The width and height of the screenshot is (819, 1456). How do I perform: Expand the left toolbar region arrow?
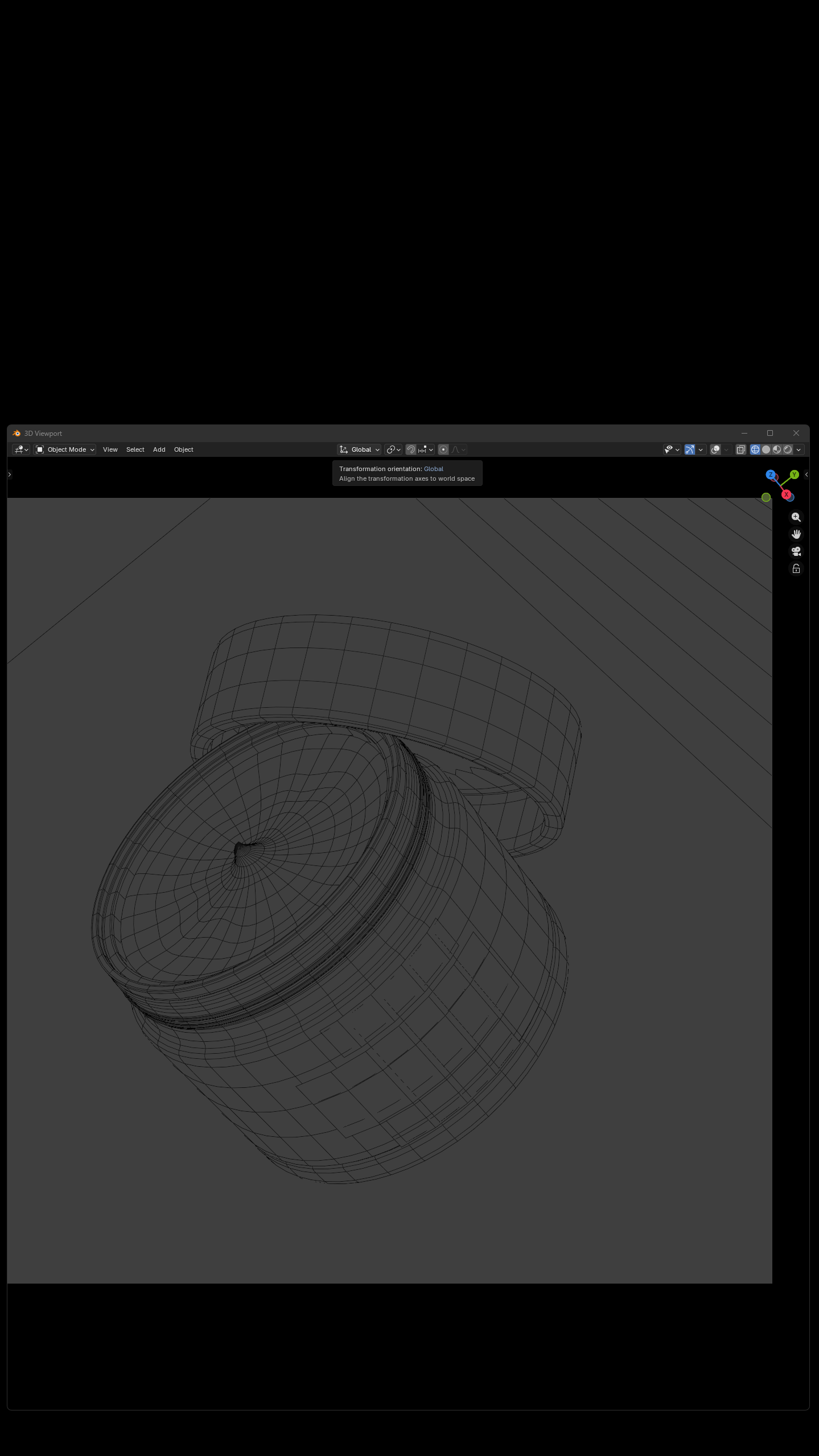(10, 475)
